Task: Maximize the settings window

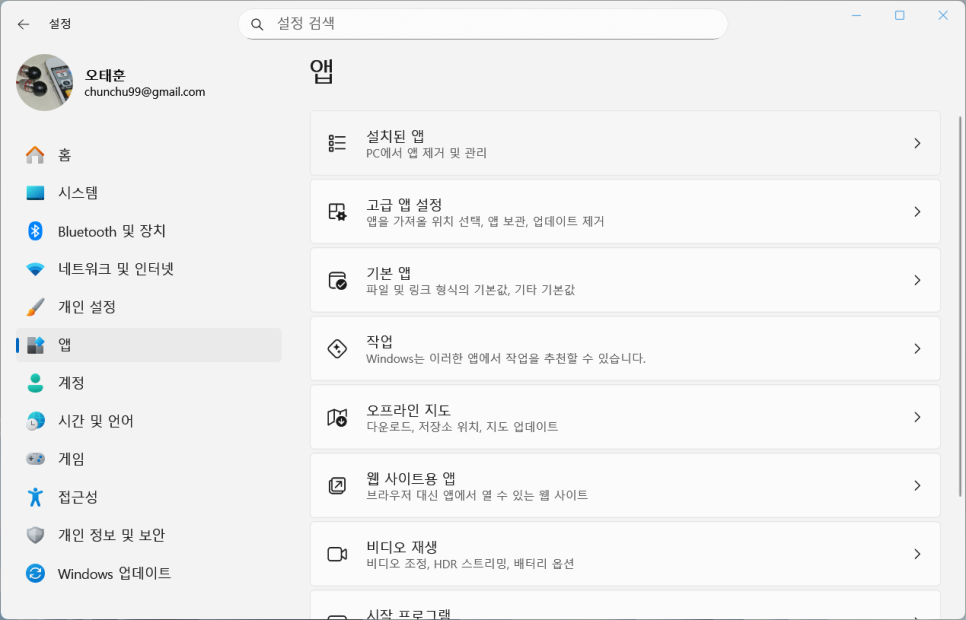Action: 899,15
